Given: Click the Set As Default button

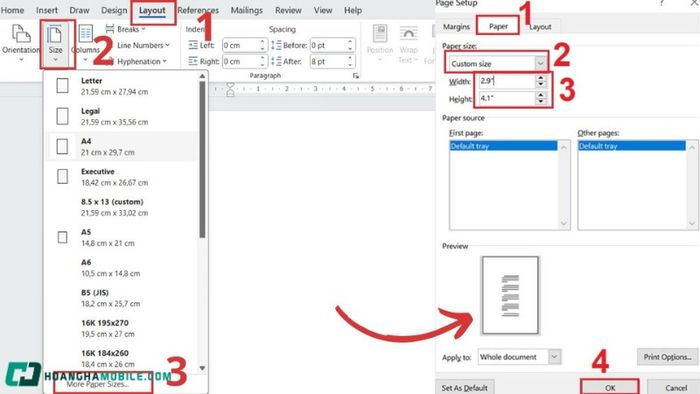Looking at the screenshot, I should click(x=464, y=388).
